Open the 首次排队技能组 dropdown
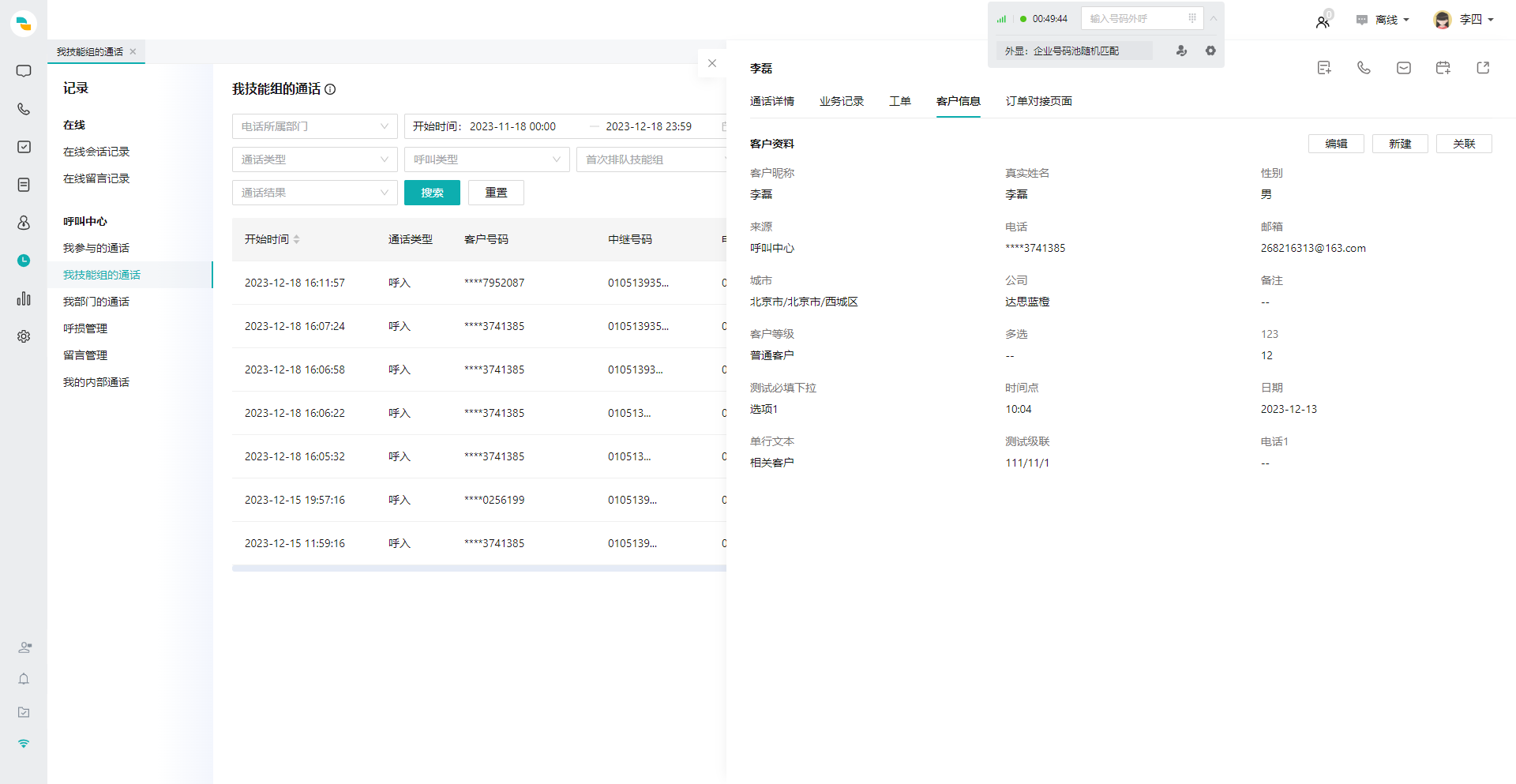The width and height of the screenshot is (1516, 784). 651,159
